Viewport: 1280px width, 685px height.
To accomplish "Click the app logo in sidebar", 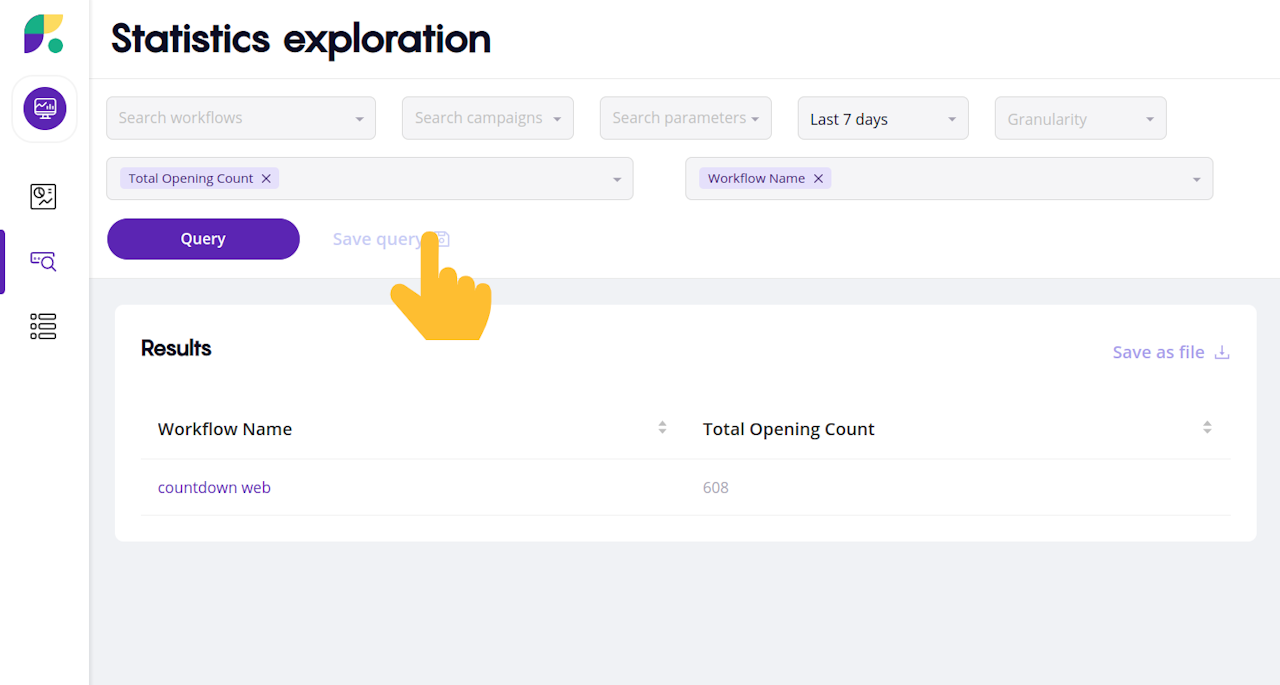I will 44,34.
